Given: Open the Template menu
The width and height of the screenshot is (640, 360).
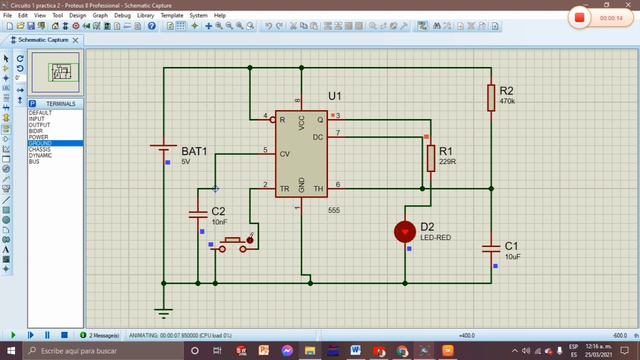Looking at the screenshot, I should tap(172, 16).
